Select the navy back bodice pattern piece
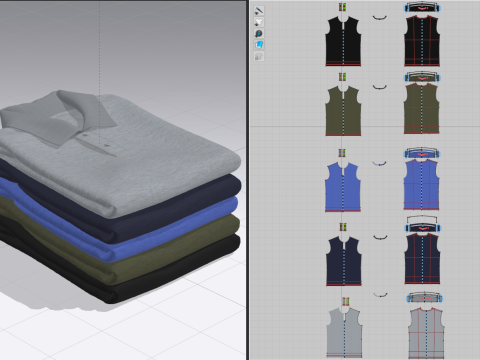480x360 pixels. pos(422,259)
